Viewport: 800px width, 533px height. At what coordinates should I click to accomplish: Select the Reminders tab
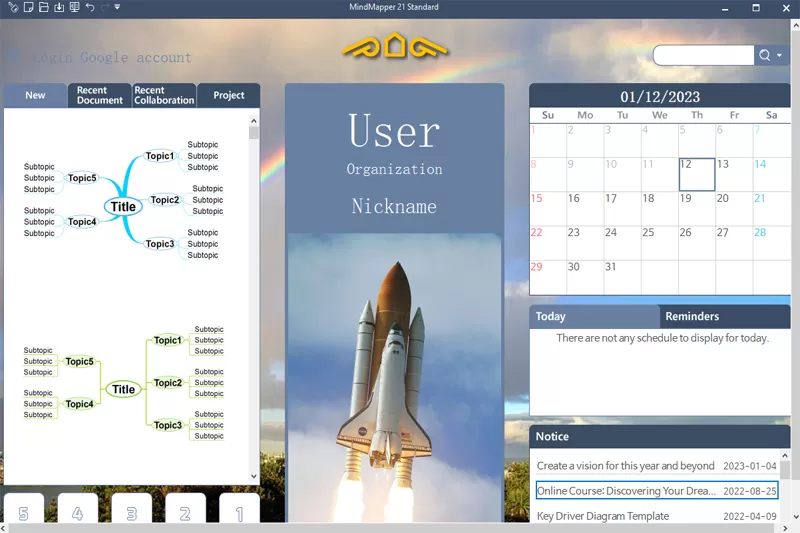click(724, 316)
